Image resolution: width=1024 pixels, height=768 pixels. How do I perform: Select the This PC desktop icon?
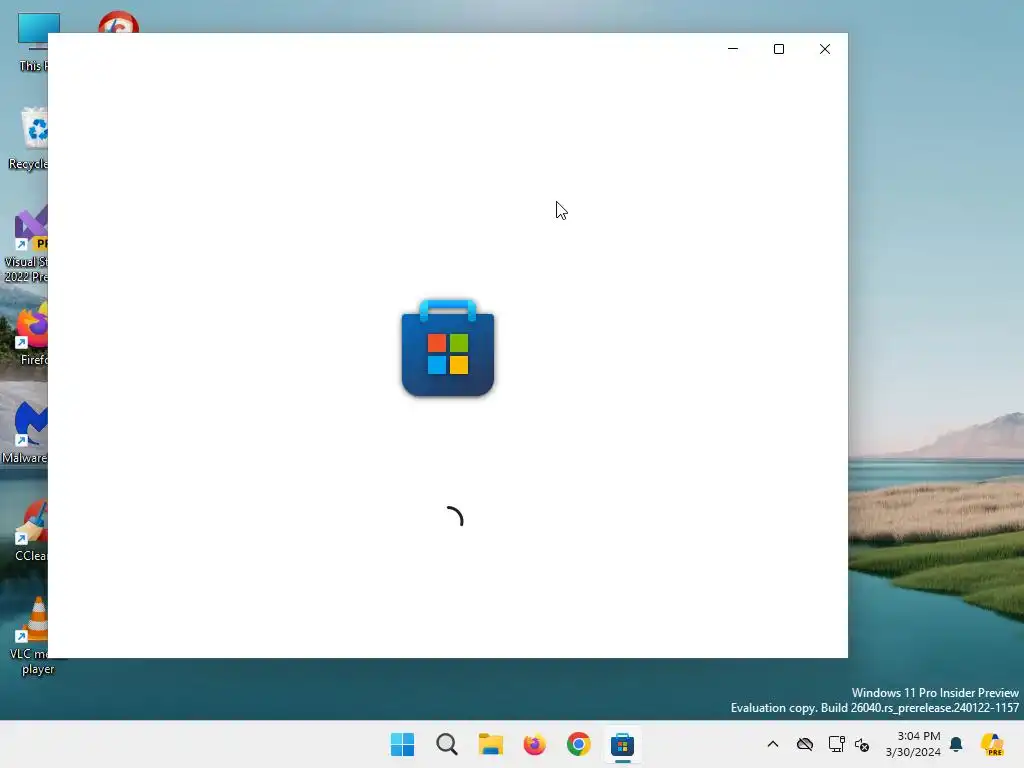tap(31, 42)
